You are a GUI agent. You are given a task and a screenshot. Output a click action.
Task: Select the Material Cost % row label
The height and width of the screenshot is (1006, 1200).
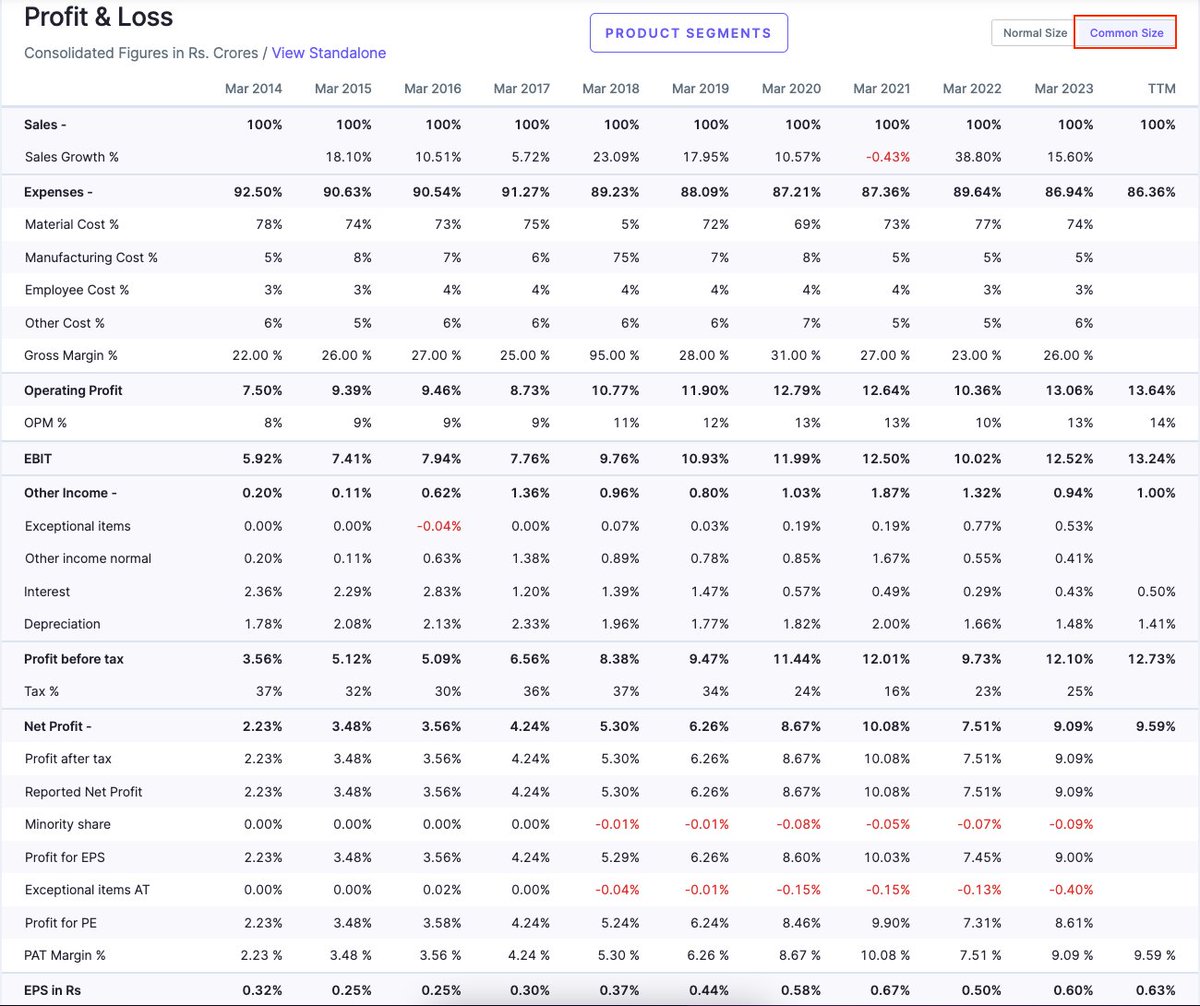pos(72,225)
